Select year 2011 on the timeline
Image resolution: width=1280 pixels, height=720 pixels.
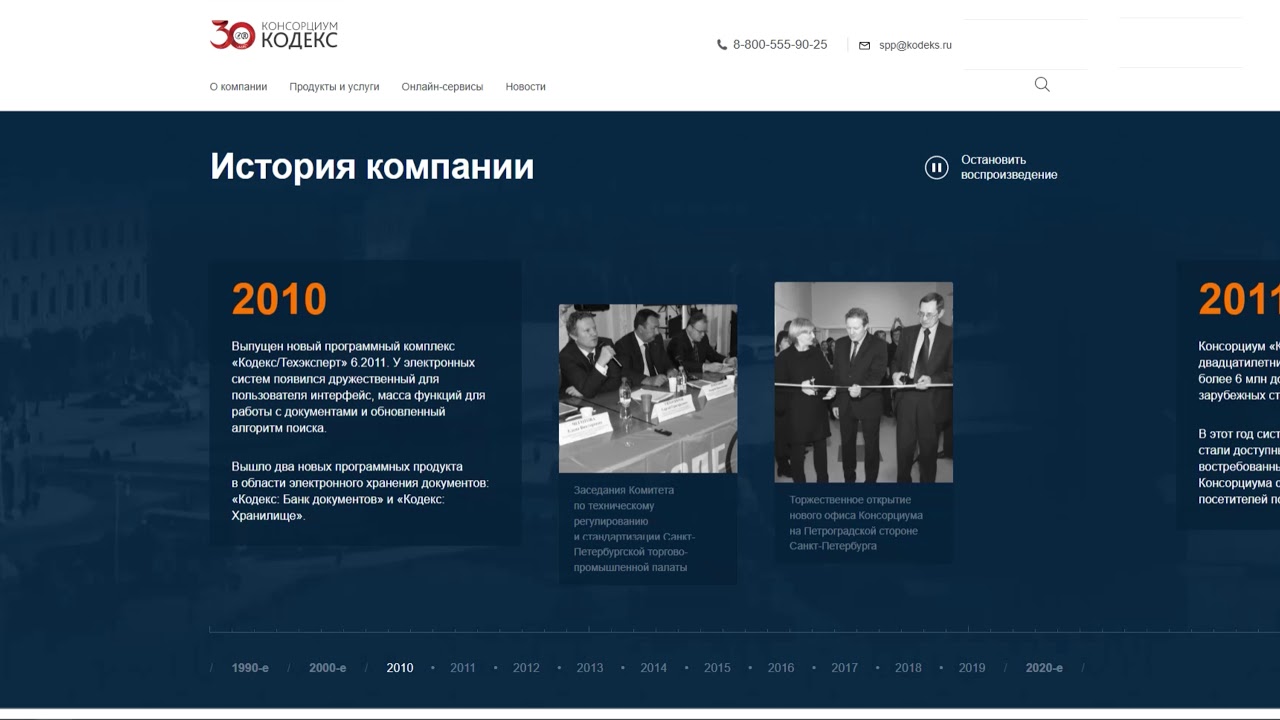click(x=463, y=668)
